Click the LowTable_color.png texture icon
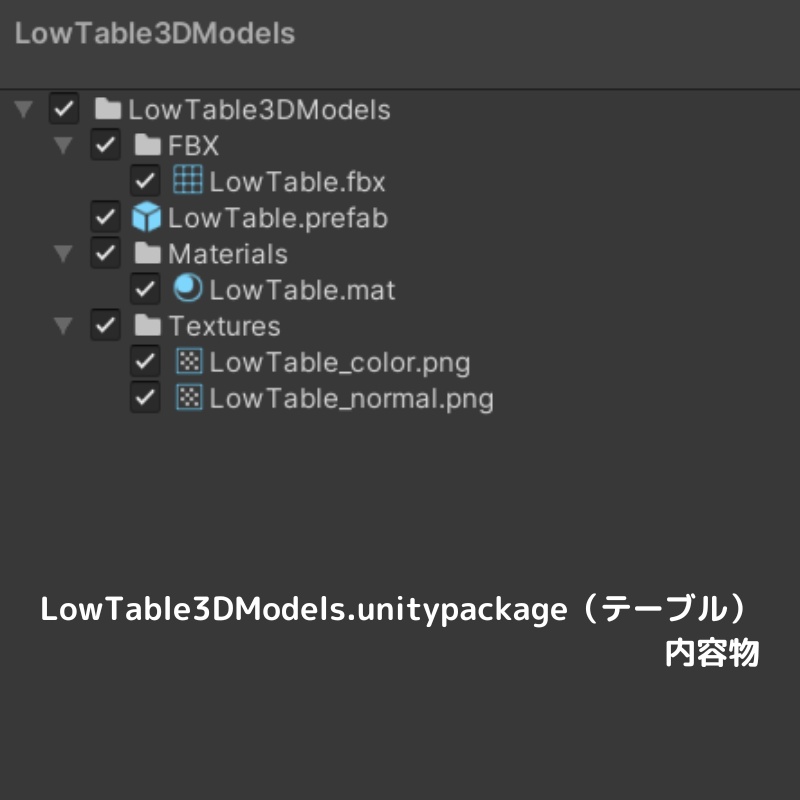The height and width of the screenshot is (800, 800). pyautogui.click(x=188, y=361)
